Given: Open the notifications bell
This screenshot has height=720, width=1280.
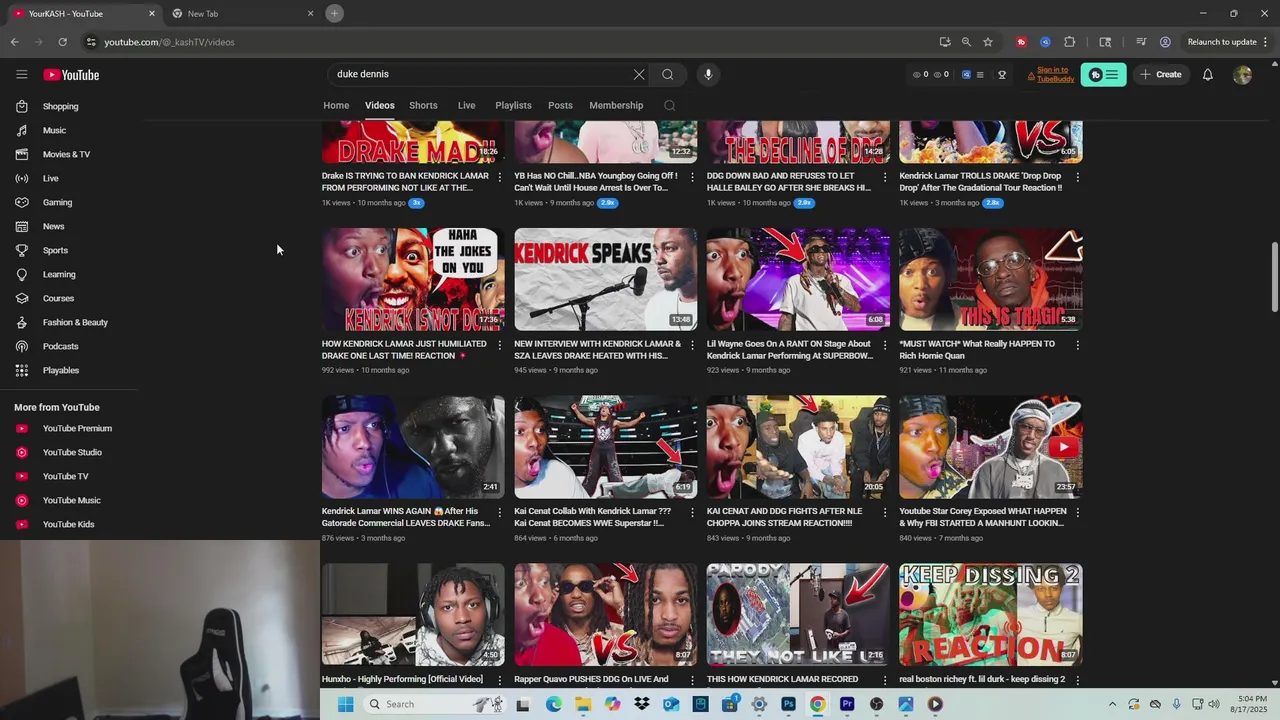Looking at the screenshot, I should 1208,75.
